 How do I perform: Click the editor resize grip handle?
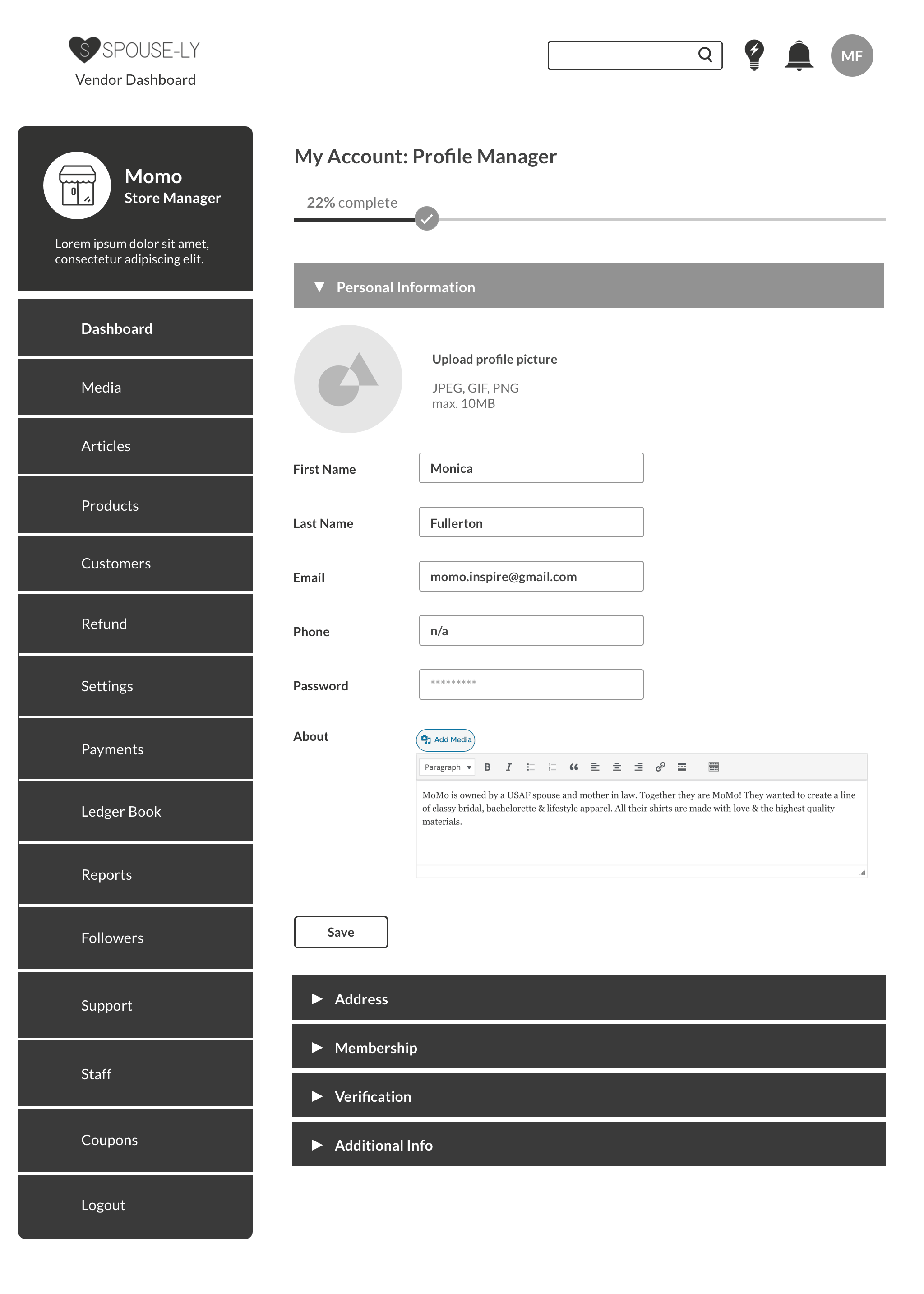[x=862, y=872]
